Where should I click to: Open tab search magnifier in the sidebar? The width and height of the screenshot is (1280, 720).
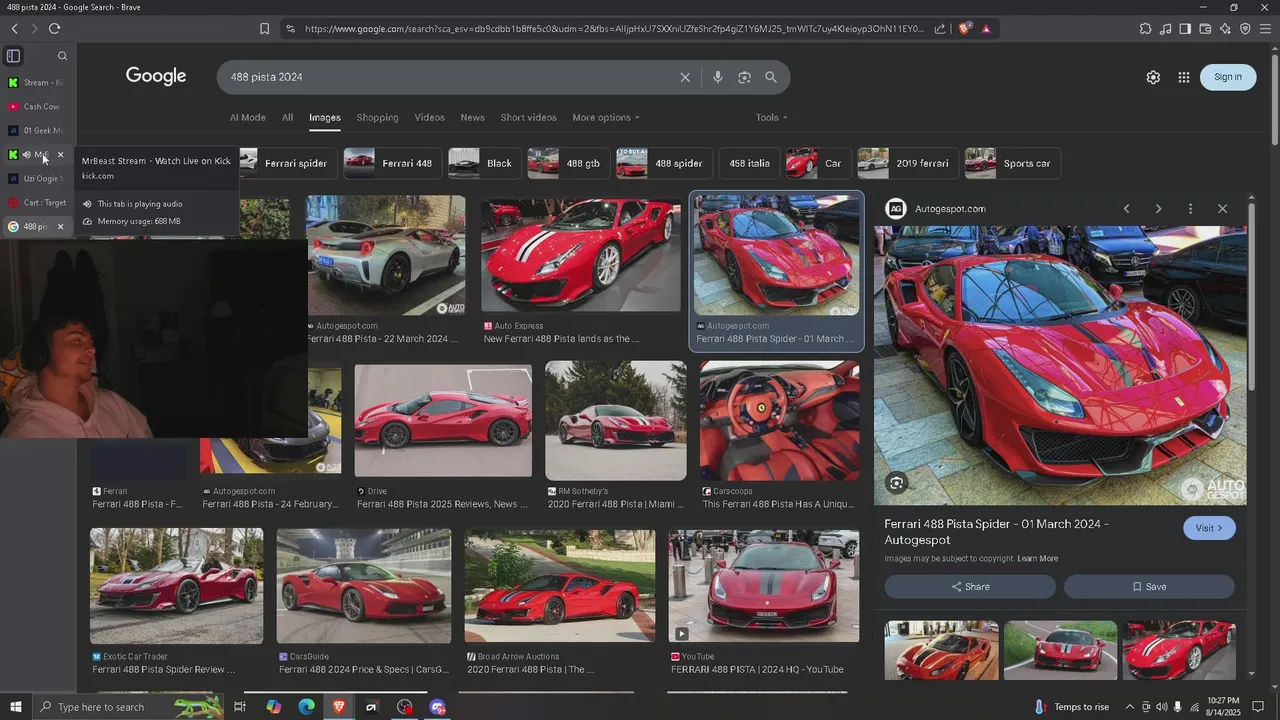(x=62, y=56)
